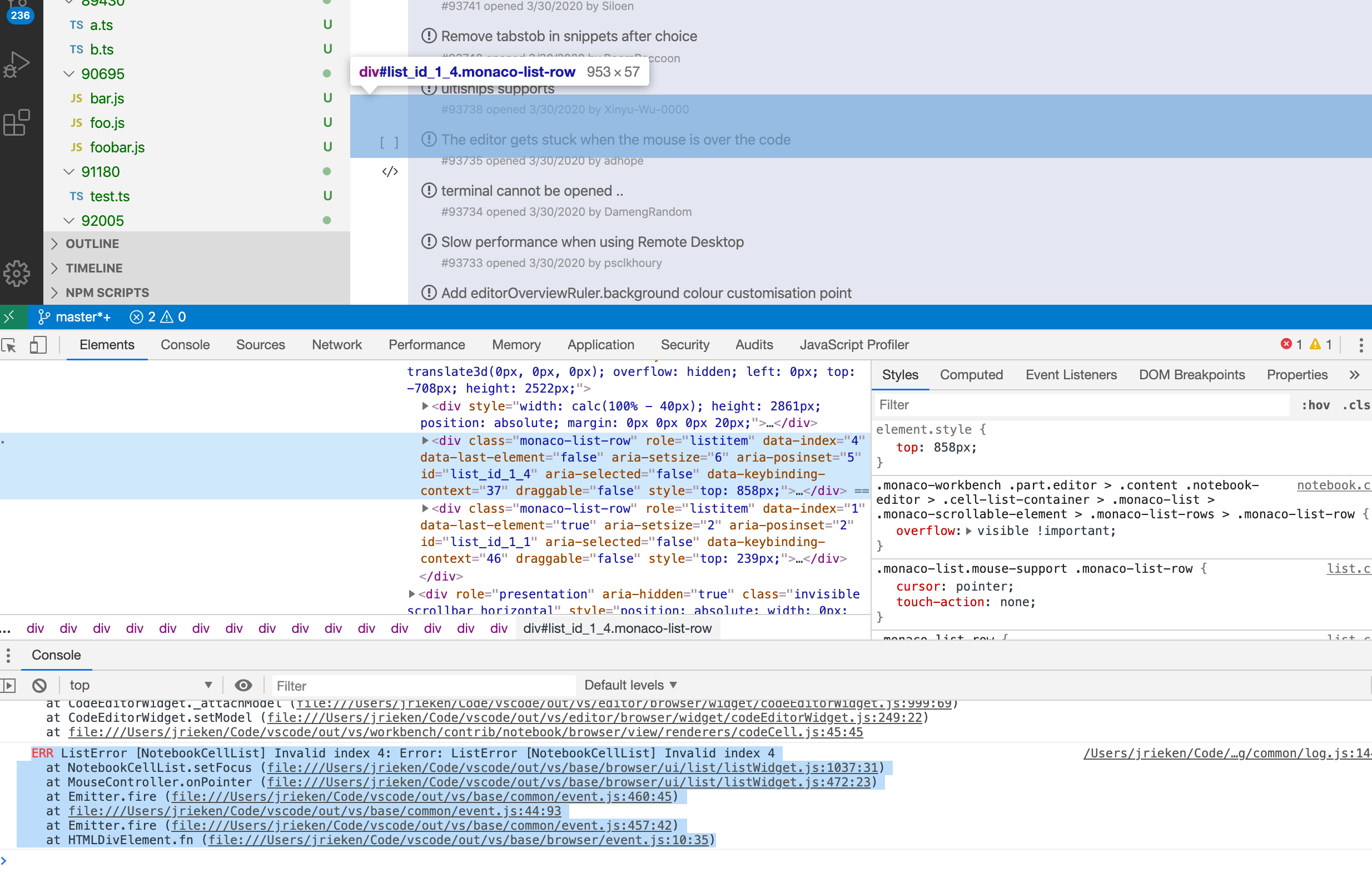Open the console context top dropdown
The width and height of the screenshot is (1372, 882).
pos(140,685)
